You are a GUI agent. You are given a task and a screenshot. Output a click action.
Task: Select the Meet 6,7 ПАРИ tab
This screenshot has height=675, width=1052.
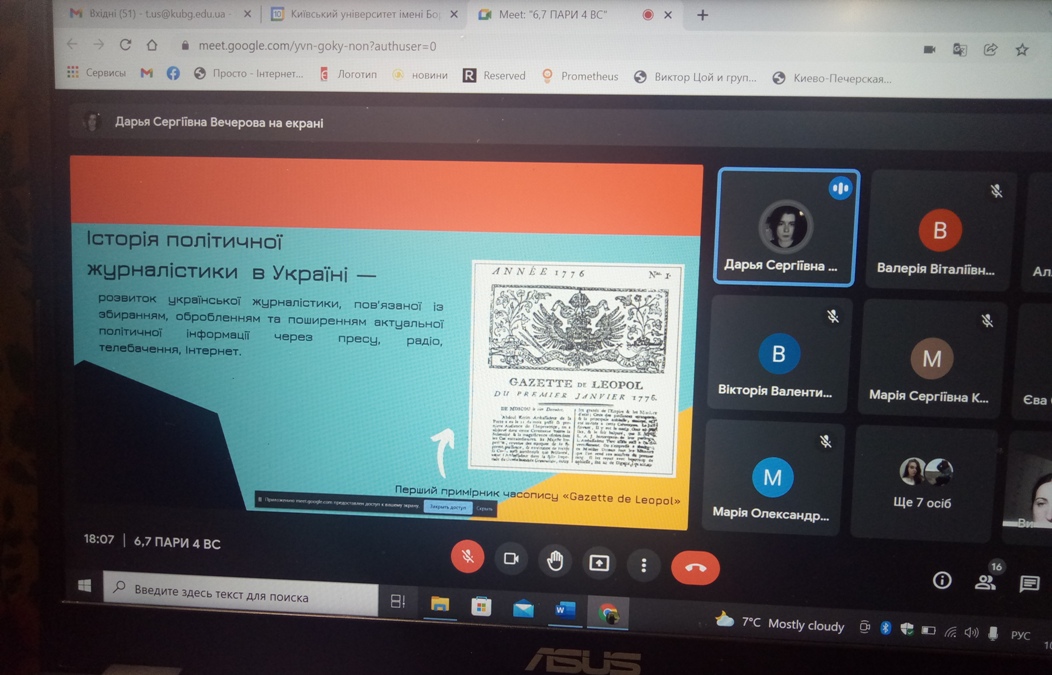(x=553, y=15)
